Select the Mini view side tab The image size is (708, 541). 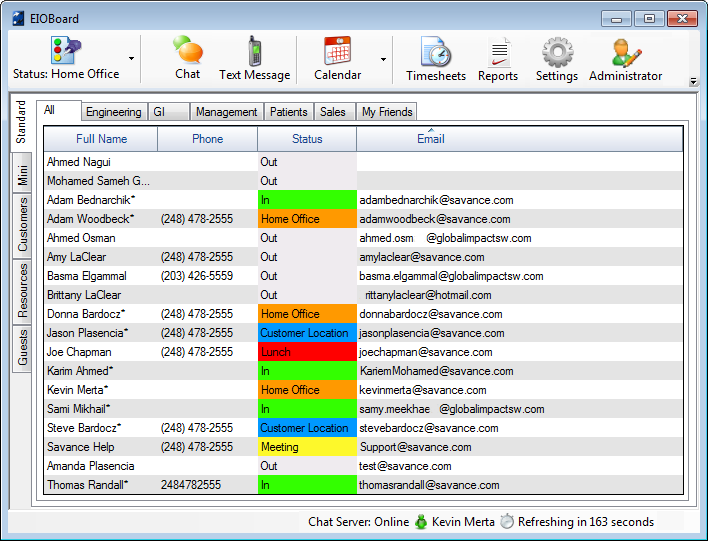point(22,176)
